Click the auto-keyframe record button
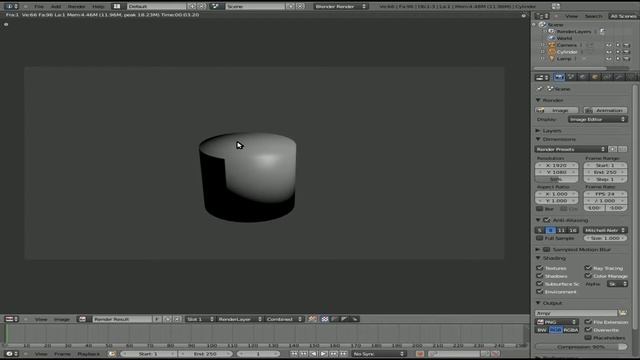Viewport: 640px width, 360px height. pyautogui.click(x=420, y=354)
